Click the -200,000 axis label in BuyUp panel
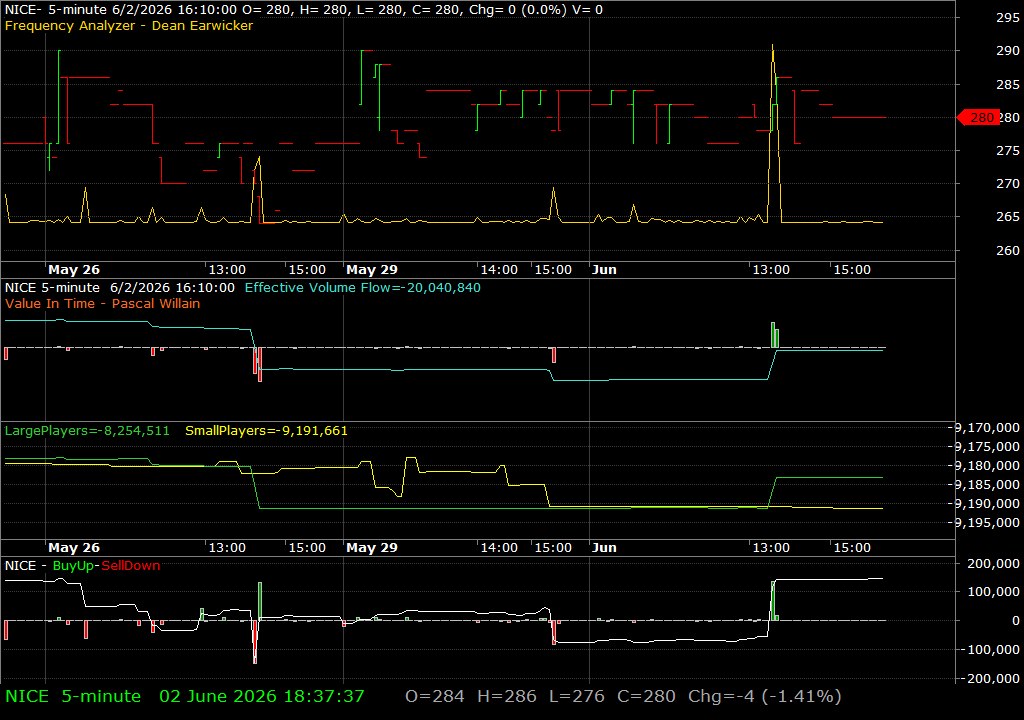Viewport: 1024px width, 720px height. tap(990, 678)
